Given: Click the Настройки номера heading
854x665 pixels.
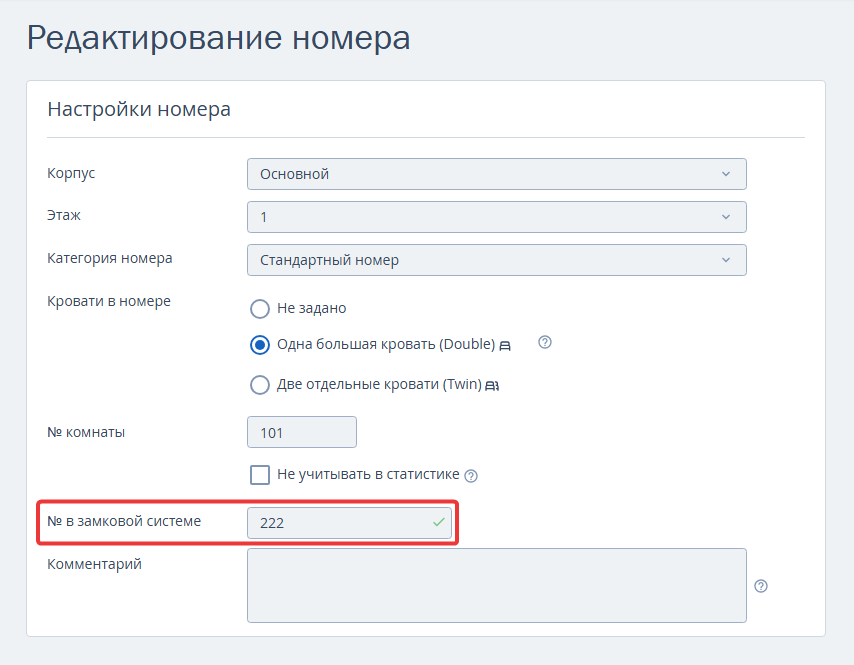Looking at the screenshot, I should pyautogui.click(x=139, y=109).
